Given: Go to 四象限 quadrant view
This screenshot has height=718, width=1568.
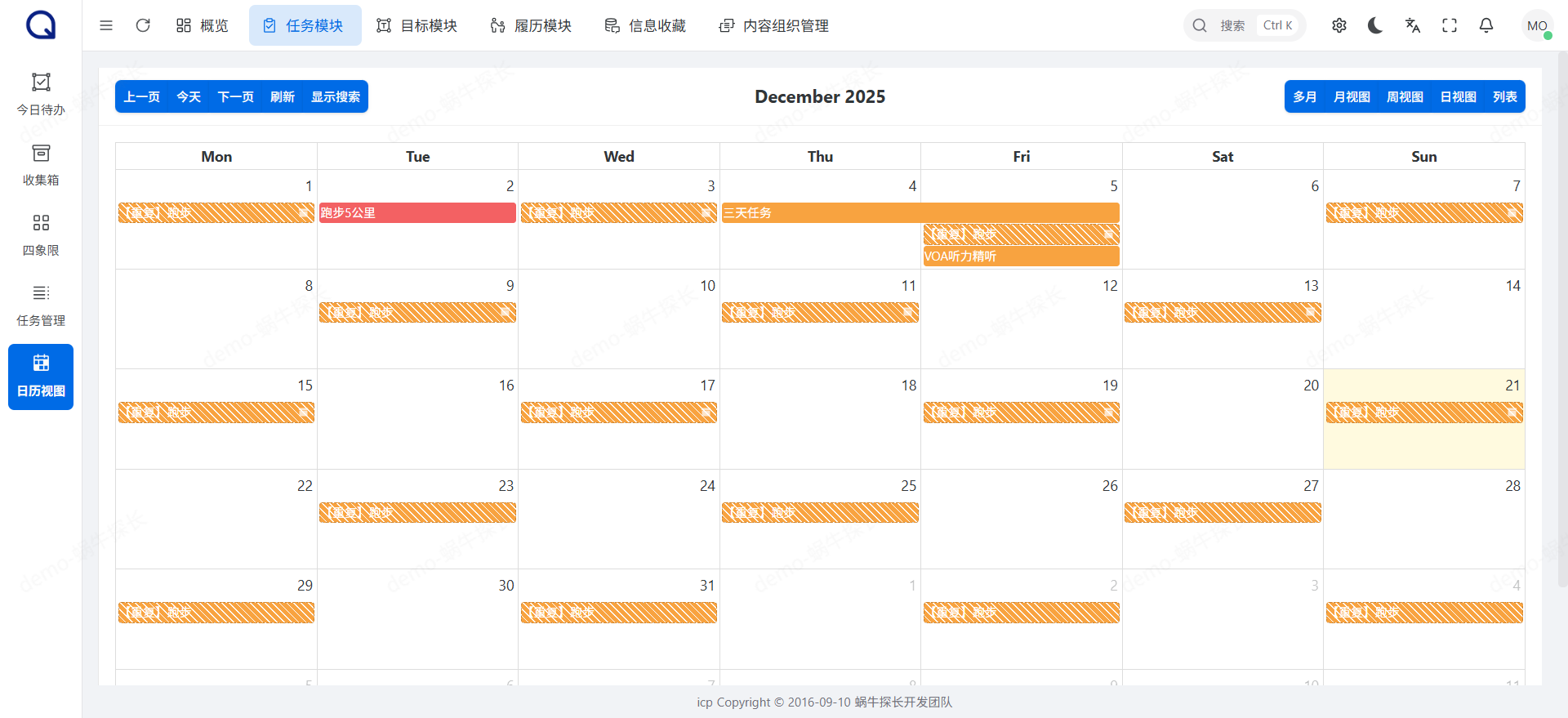Looking at the screenshot, I should coord(41,235).
